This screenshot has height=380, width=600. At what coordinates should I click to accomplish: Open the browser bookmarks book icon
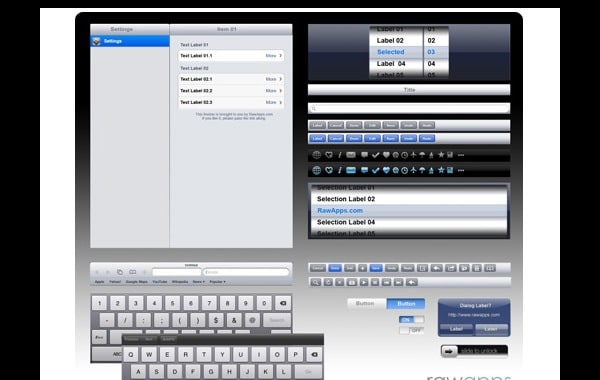pos(132,272)
